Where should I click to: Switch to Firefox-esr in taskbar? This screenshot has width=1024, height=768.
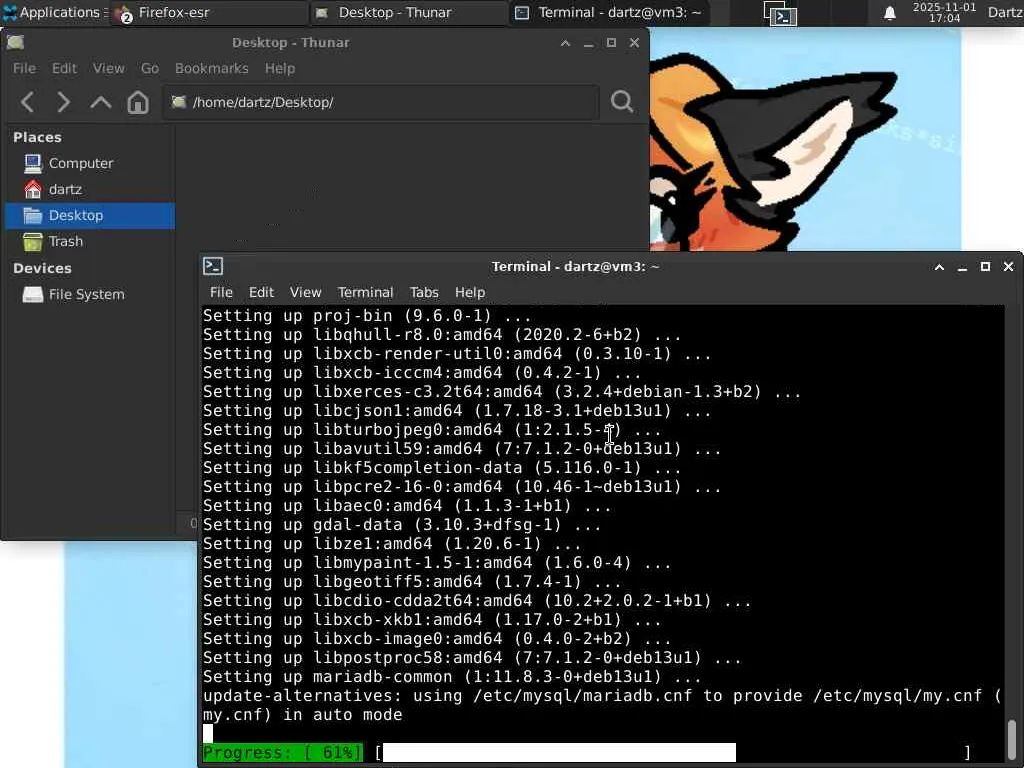(x=210, y=12)
